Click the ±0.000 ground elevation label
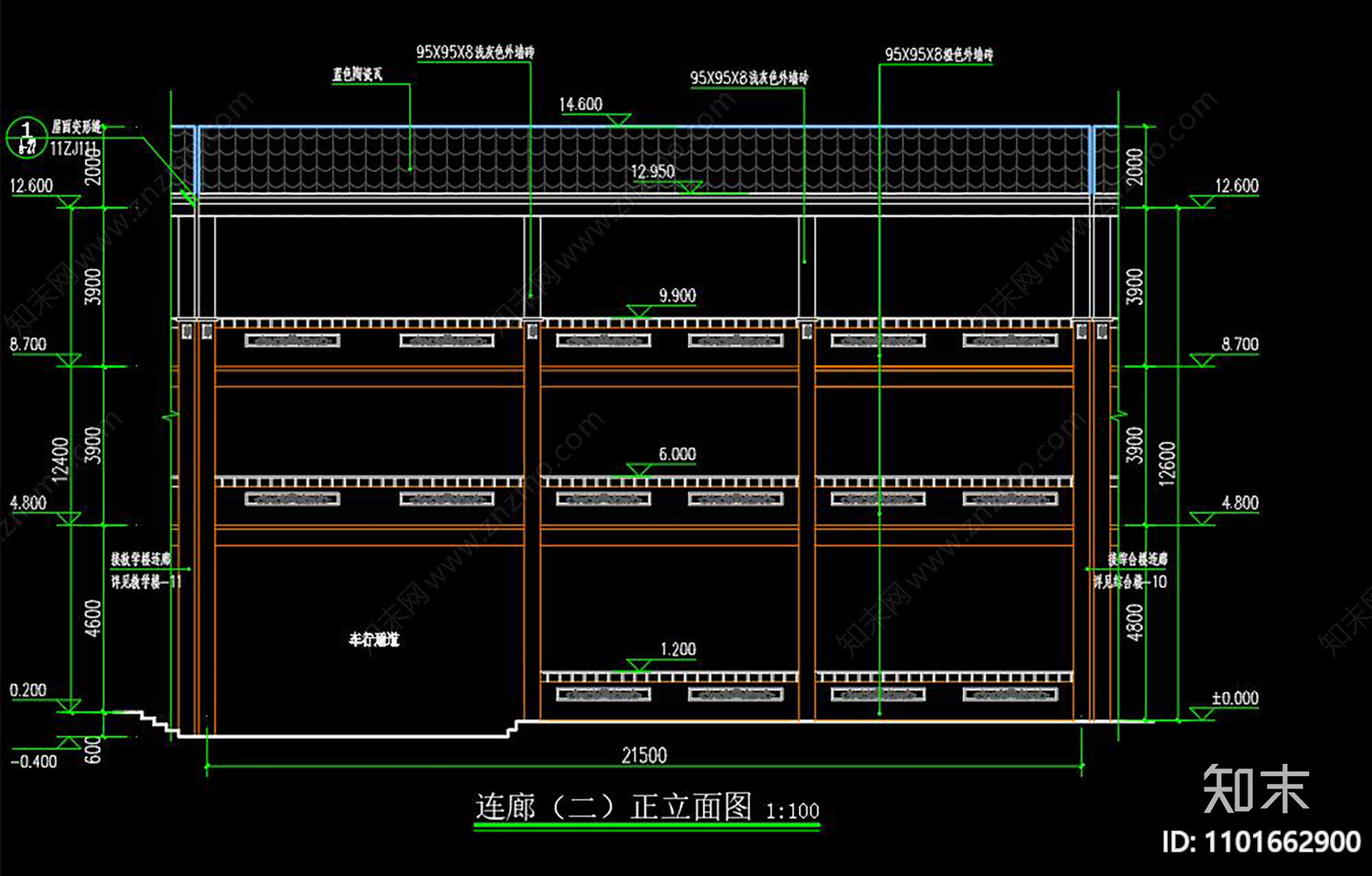The image size is (1372, 876). (1235, 698)
